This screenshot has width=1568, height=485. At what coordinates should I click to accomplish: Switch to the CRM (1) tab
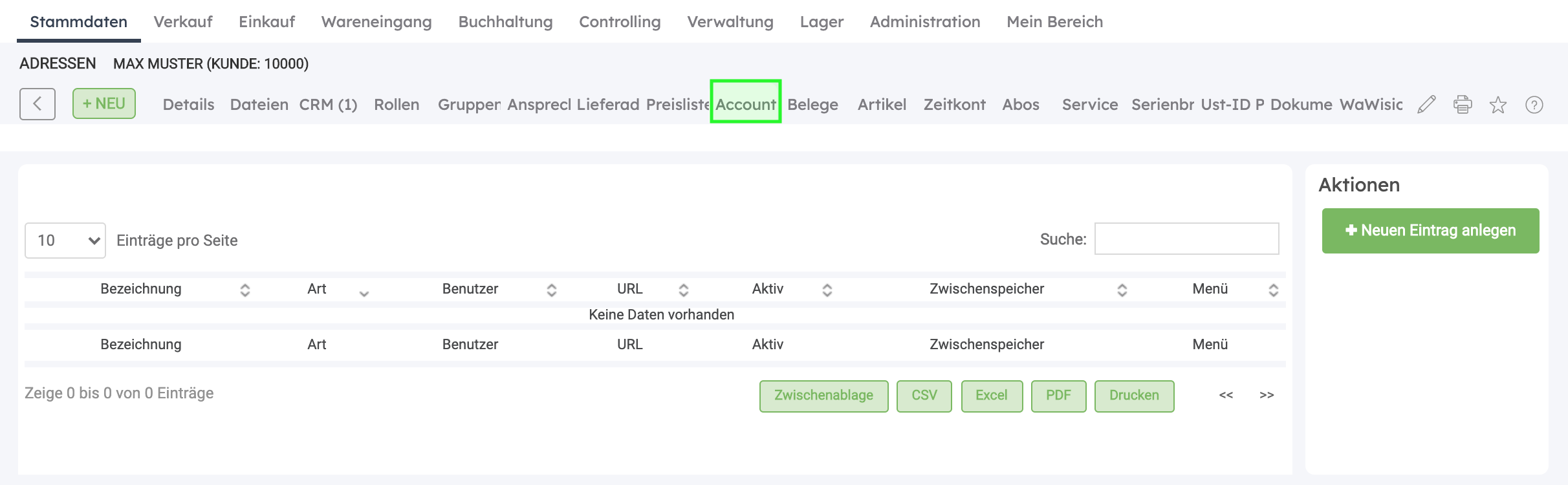tap(328, 105)
